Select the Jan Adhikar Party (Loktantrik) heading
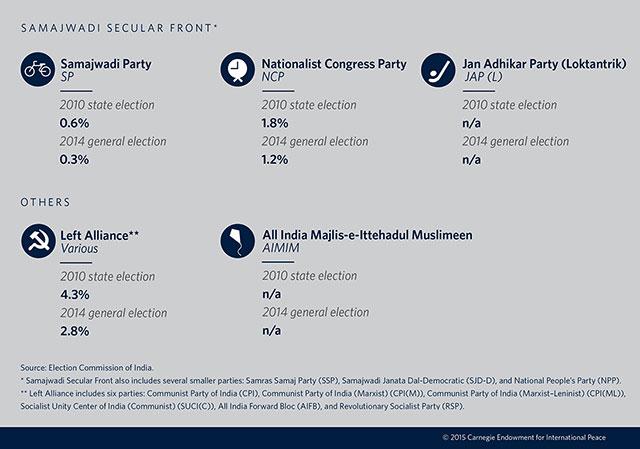The image size is (640, 449). 544,64
